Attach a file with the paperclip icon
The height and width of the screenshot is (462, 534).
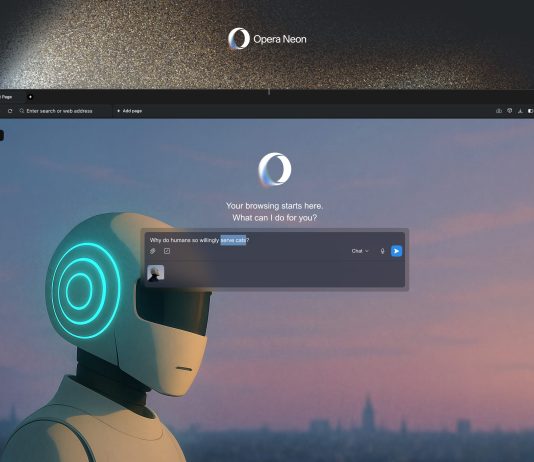(x=153, y=251)
